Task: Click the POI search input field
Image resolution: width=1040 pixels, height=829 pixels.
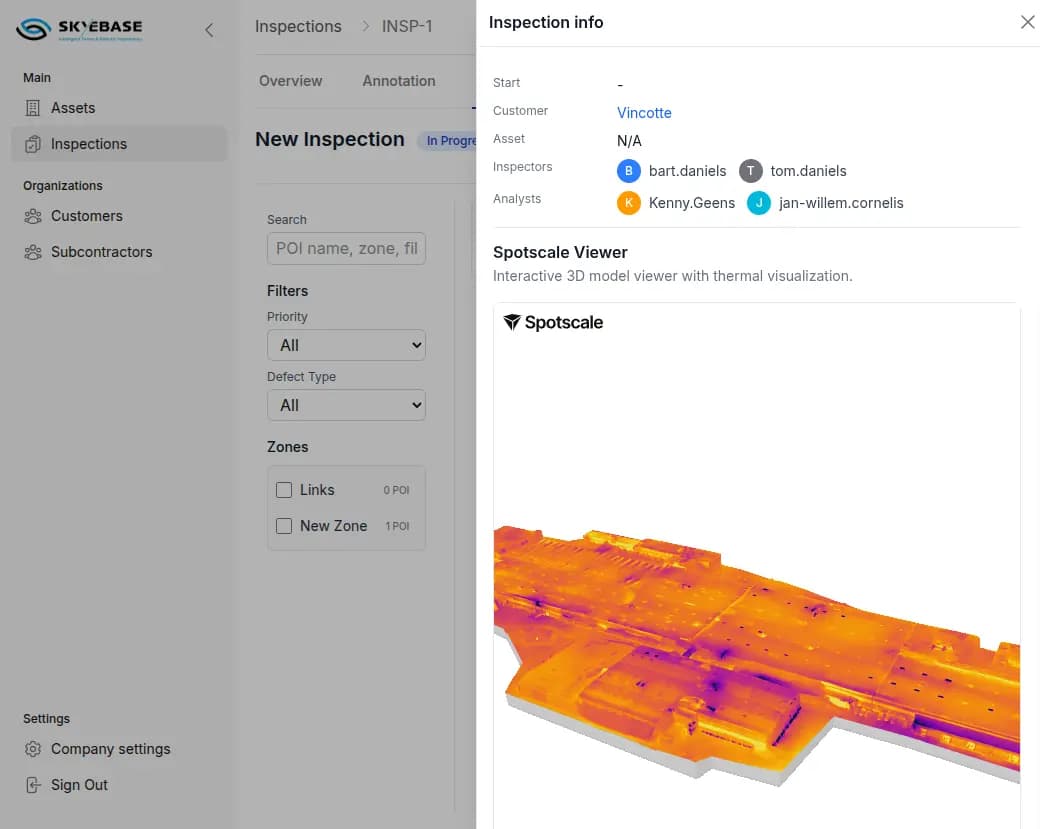Action: coord(346,248)
